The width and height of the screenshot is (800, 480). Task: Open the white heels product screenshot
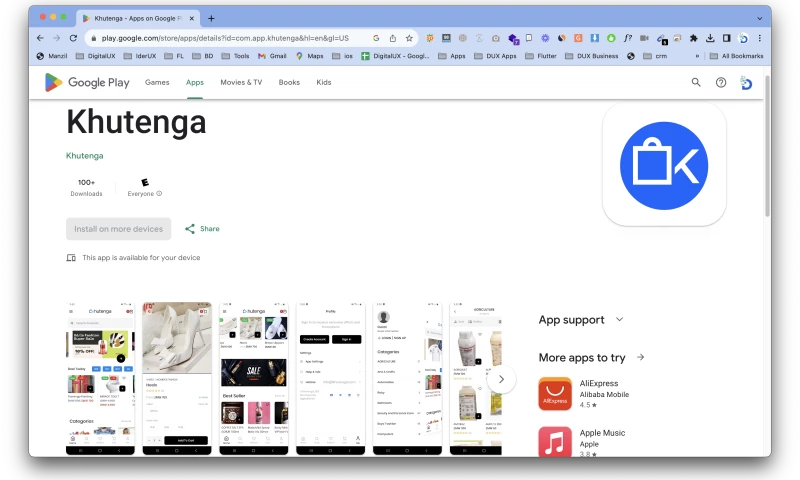[177, 378]
